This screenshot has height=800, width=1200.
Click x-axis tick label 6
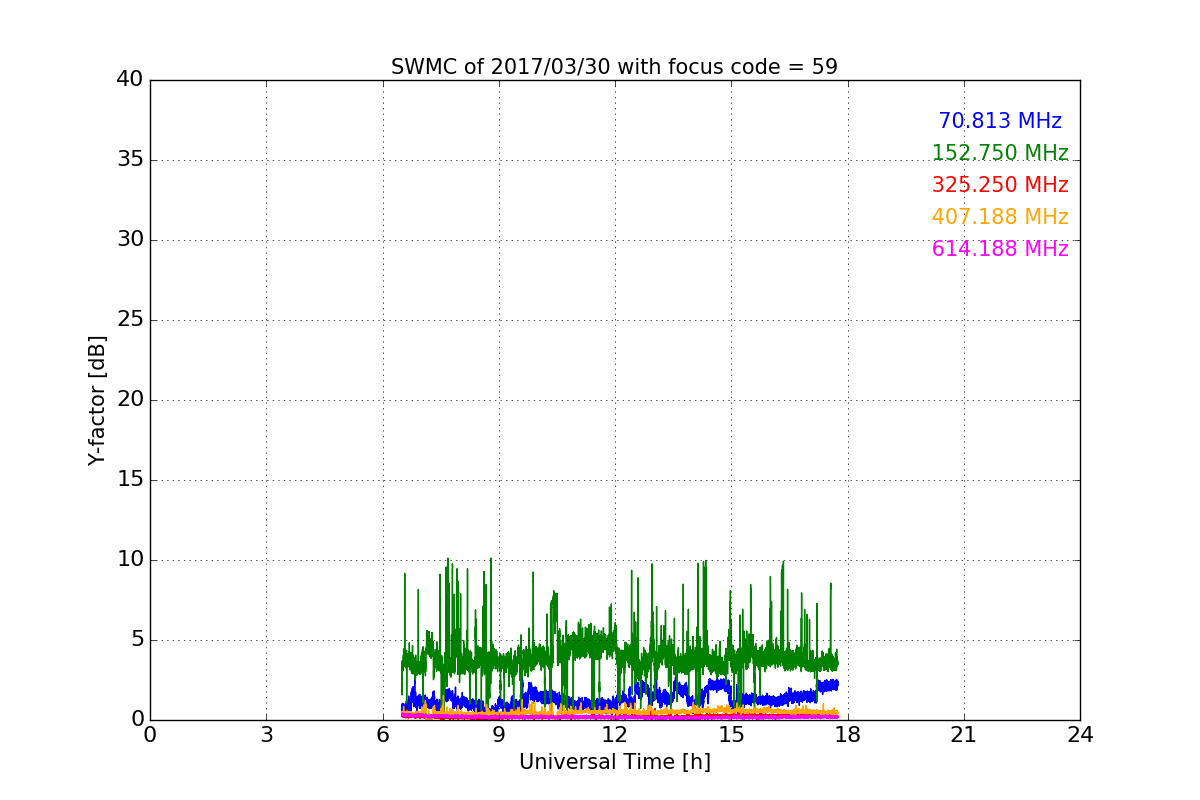(x=383, y=735)
